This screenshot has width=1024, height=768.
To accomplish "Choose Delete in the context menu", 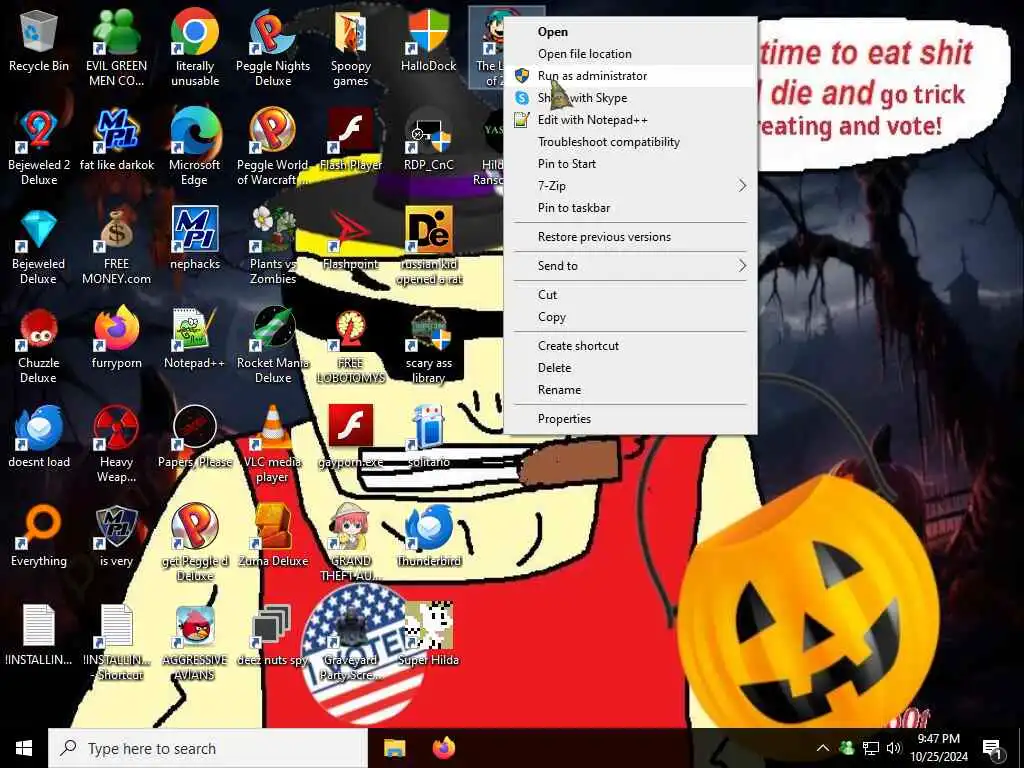I will (630, 368).
